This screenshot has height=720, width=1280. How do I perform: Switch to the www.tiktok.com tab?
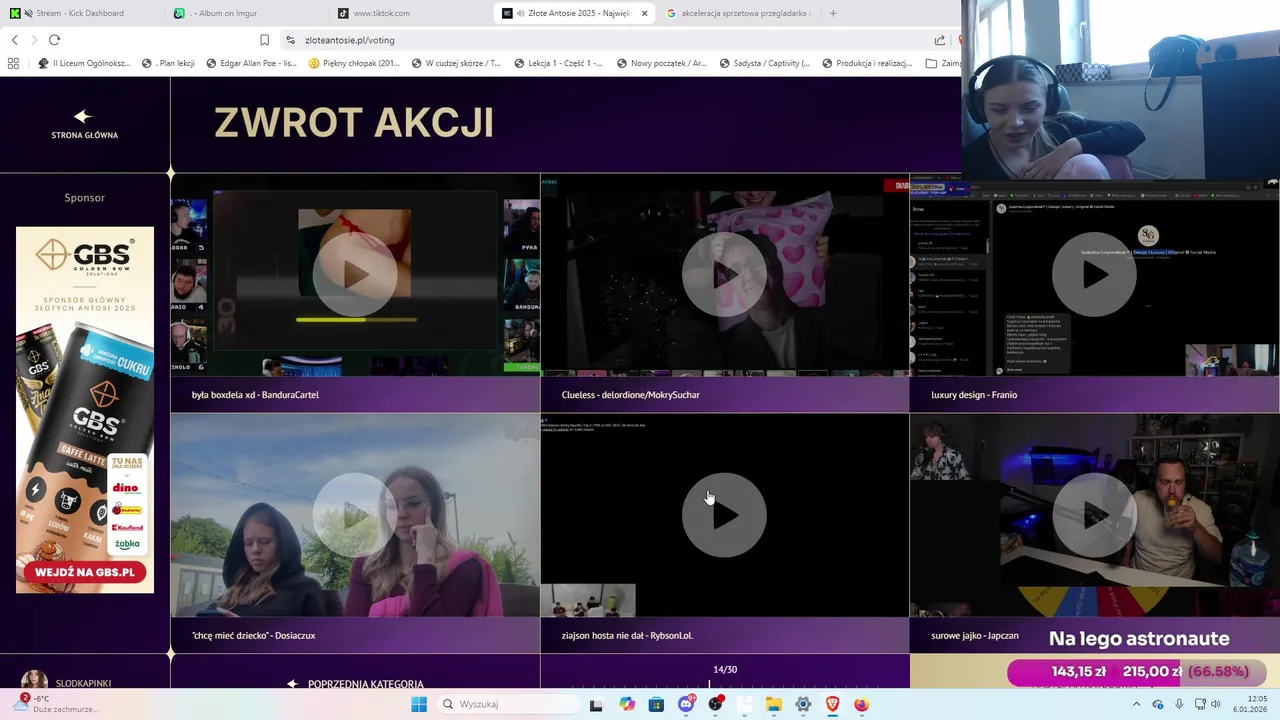pos(411,13)
